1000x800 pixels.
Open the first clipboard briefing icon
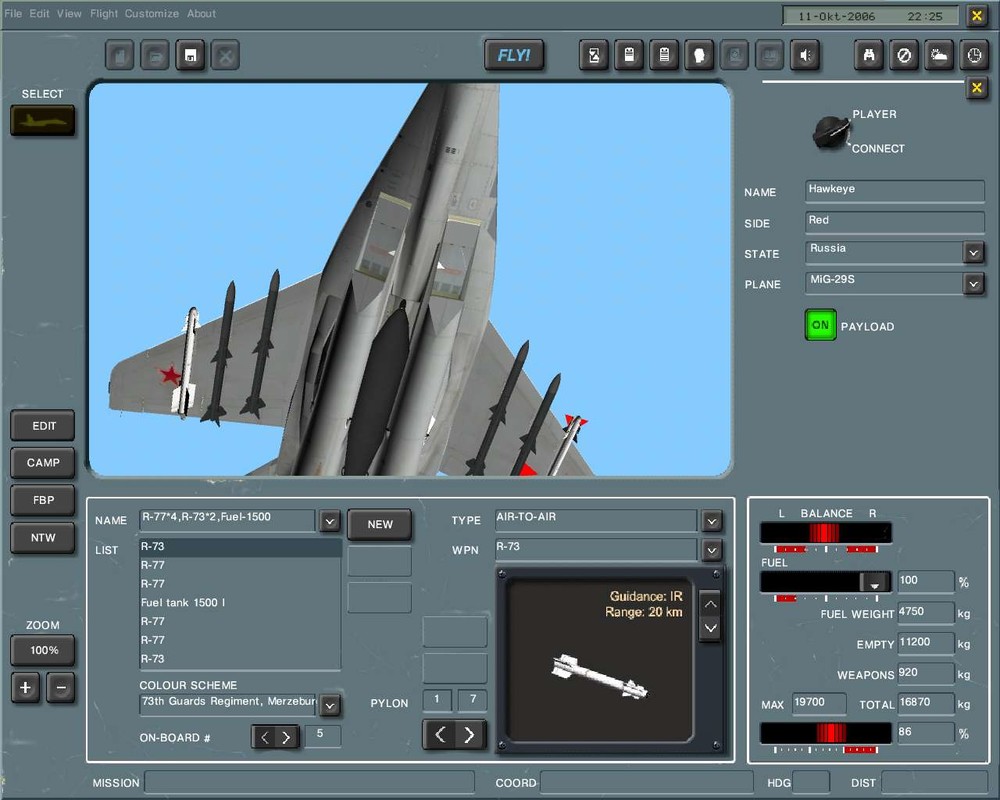click(629, 56)
